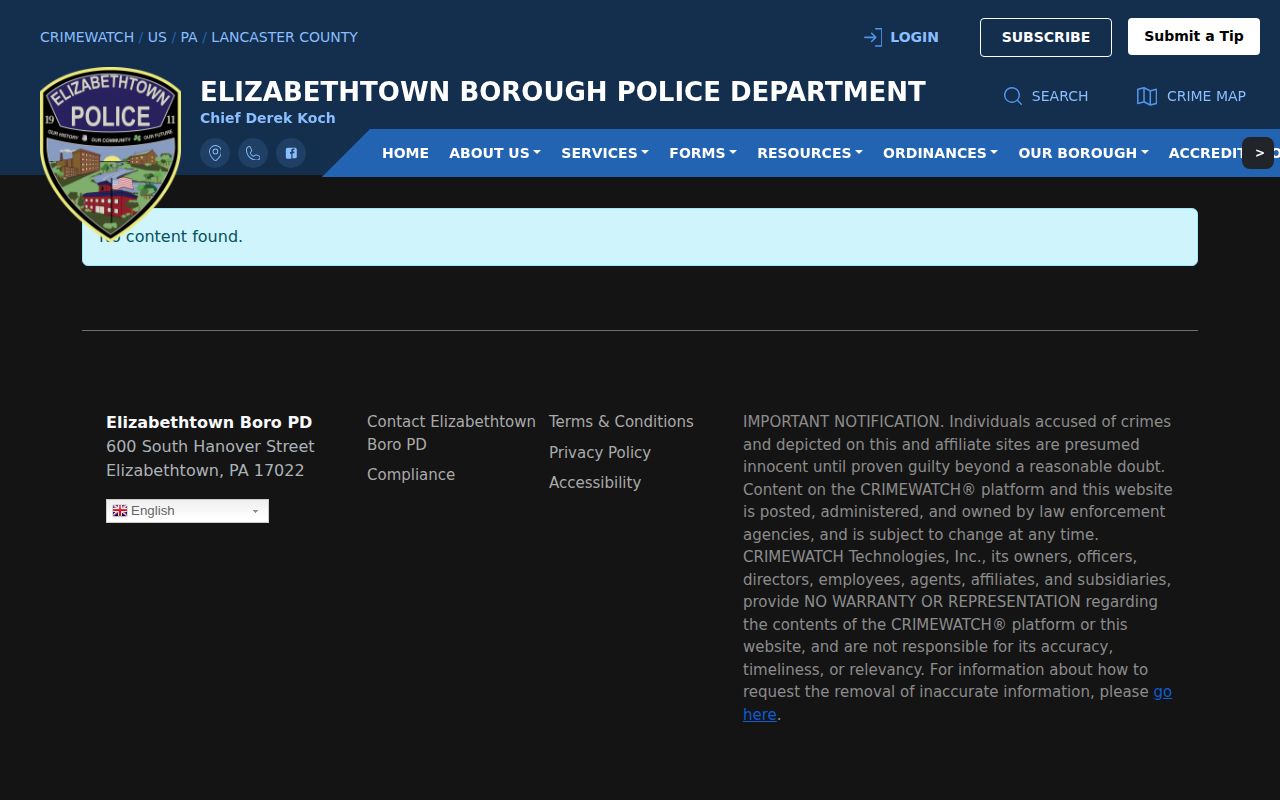Click the US breadcrumb link

(x=157, y=37)
